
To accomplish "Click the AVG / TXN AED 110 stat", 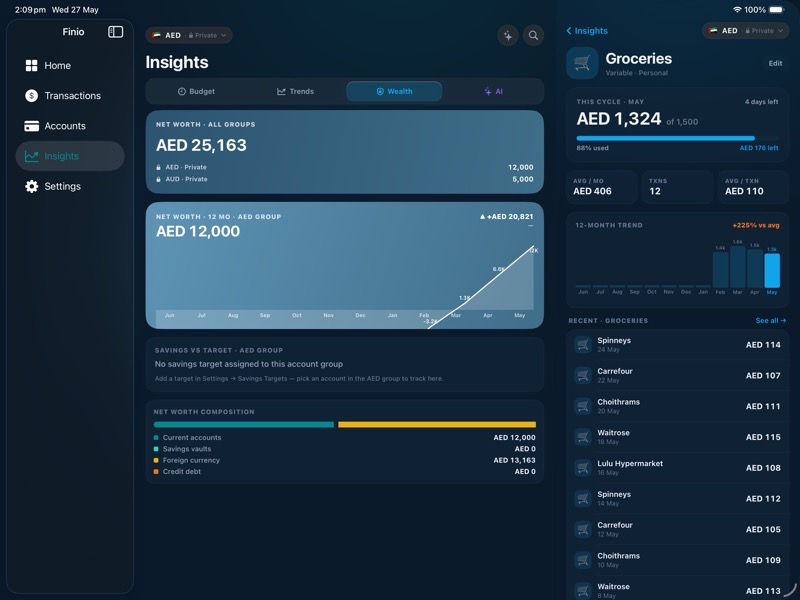I will (x=754, y=187).
